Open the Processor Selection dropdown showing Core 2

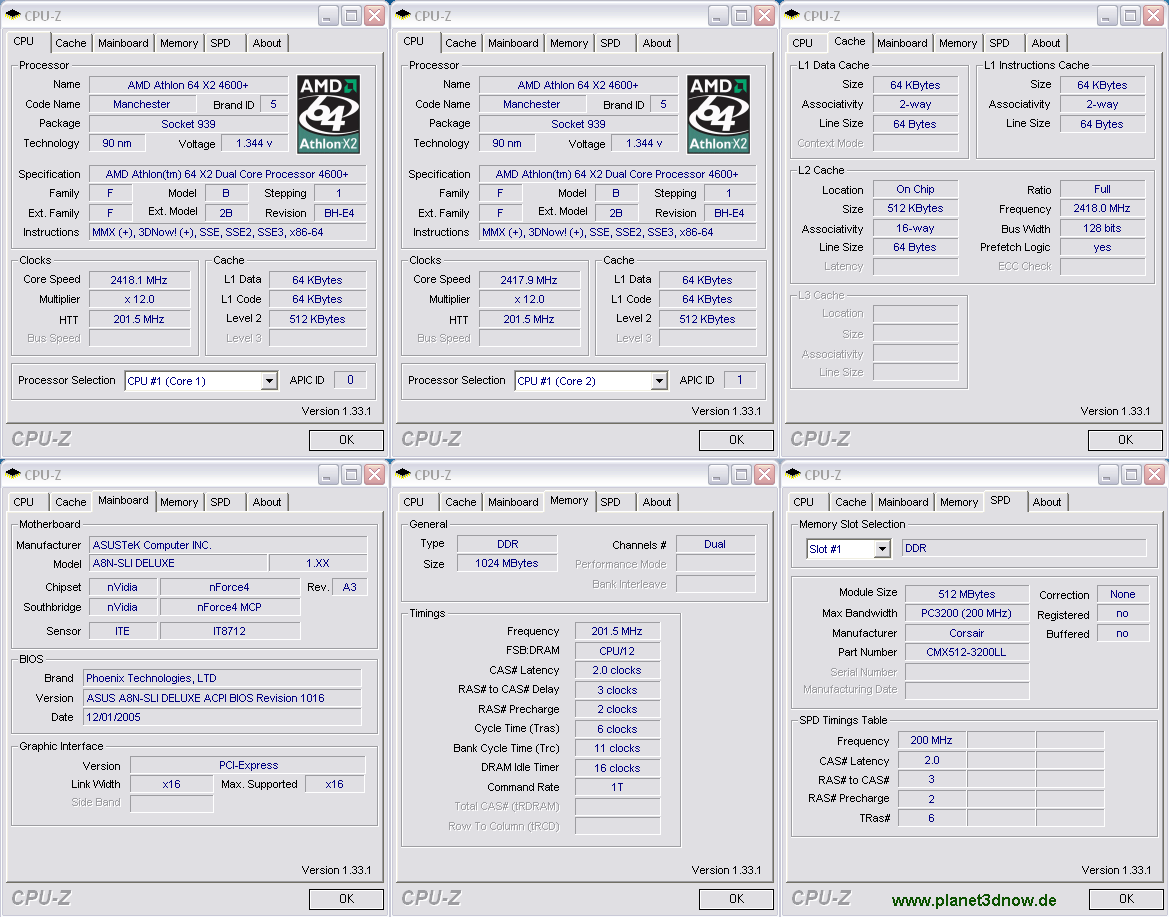pos(659,381)
